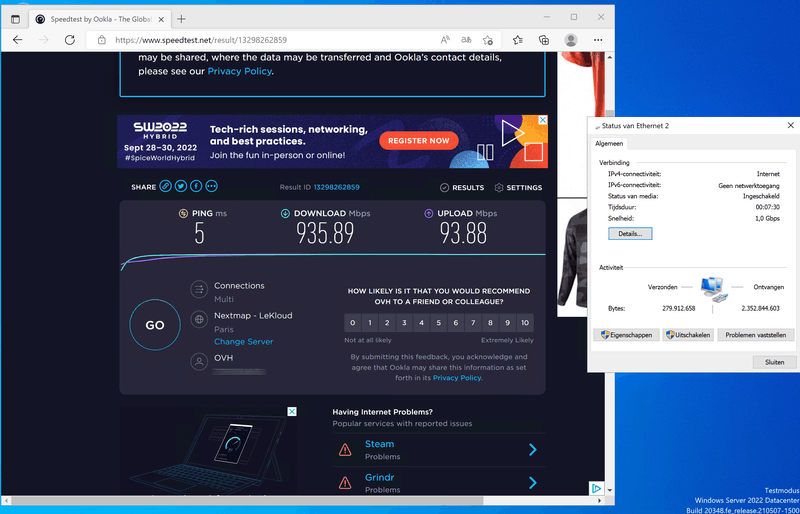The height and width of the screenshot is (514, 800).
Task: Click the OVH provider person icon
Action: tap(199, 361)
